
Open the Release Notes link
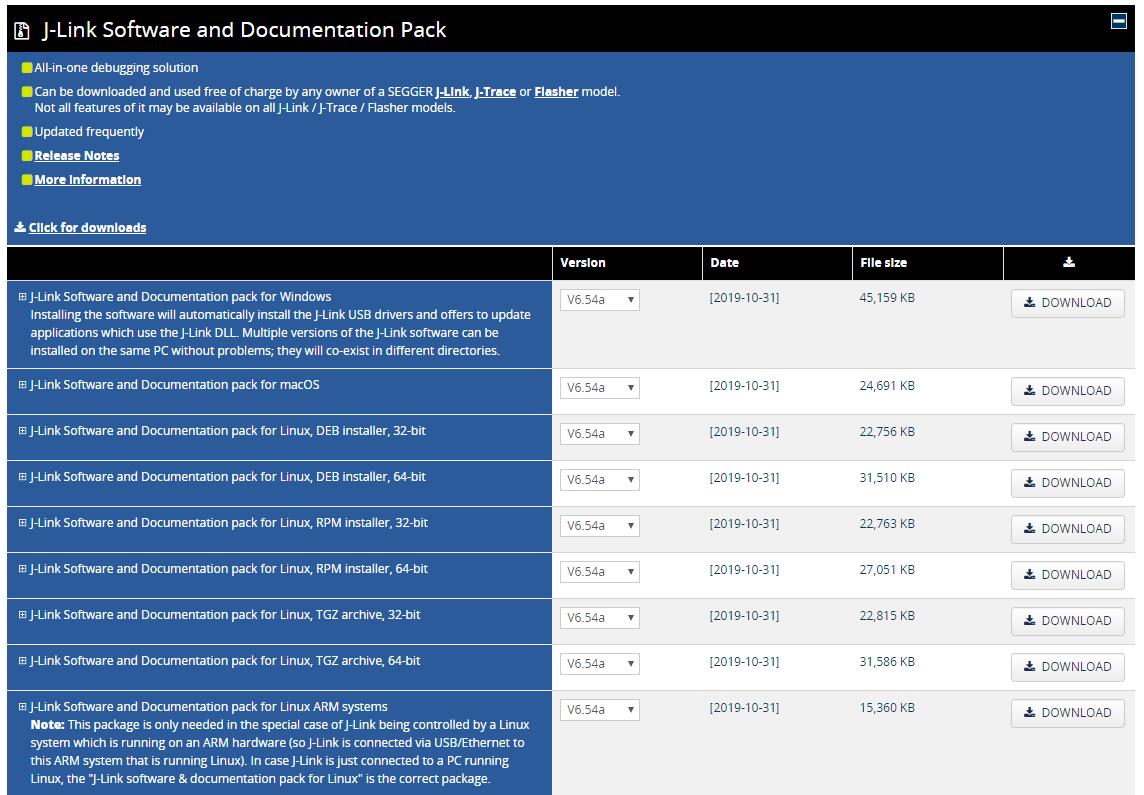[x=77, y=155]
